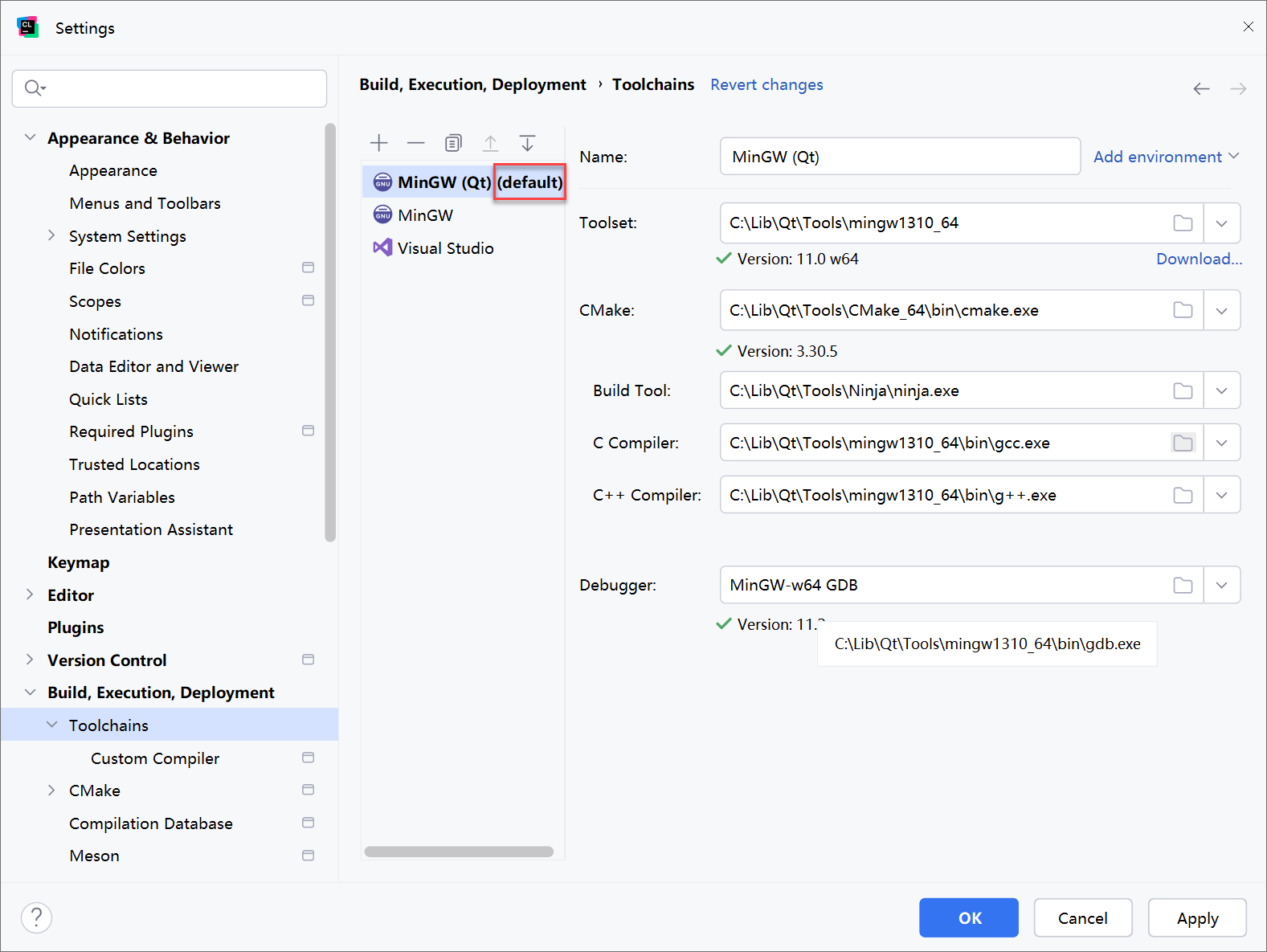1267x952 pixels.
Task: Navigate forward in settings history
Action: point(1238,88)
